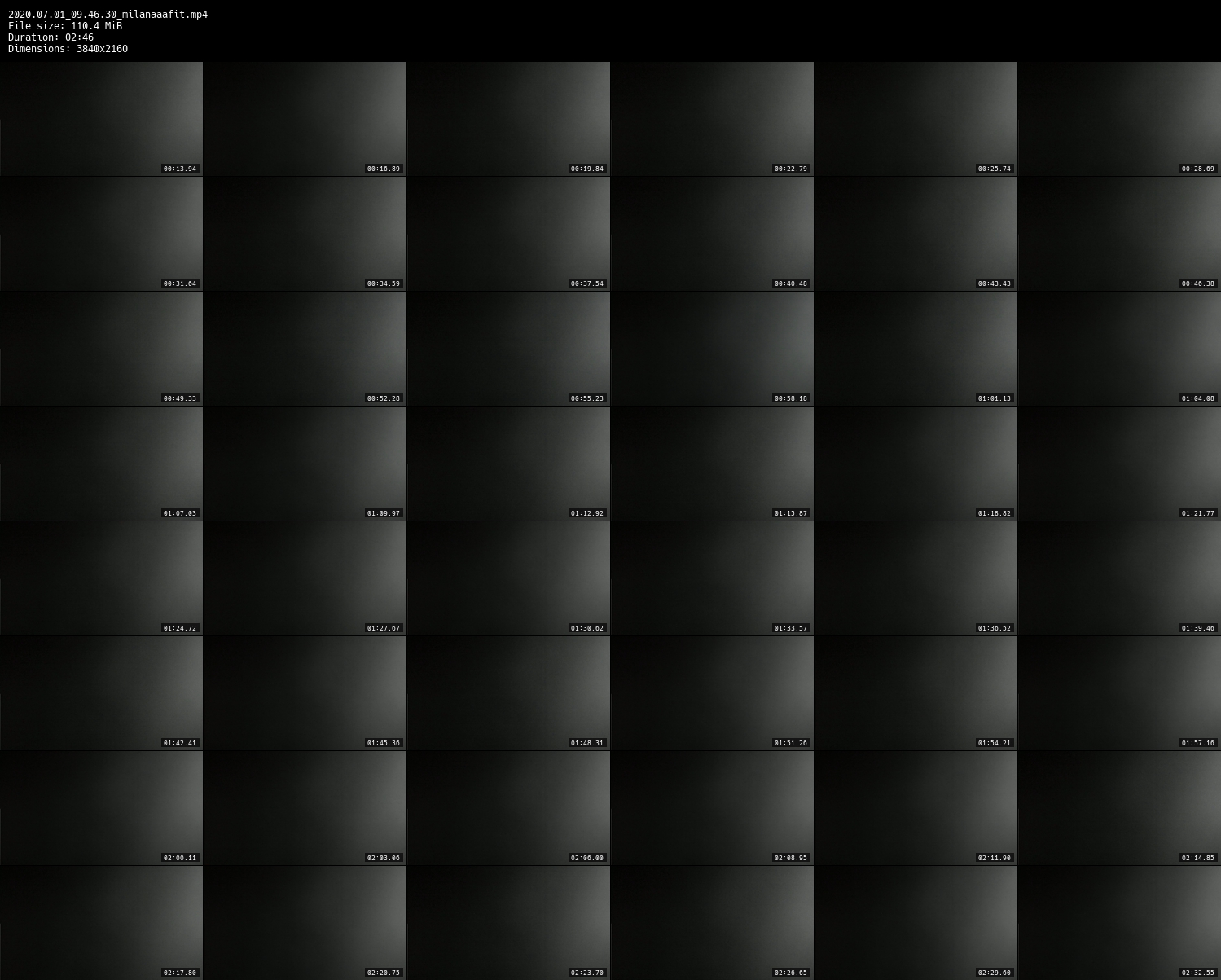This screenshot has width=1221, height=980.
Task: Click the 'File size: 110.4 MiB' line
Action: click(65, 26)
